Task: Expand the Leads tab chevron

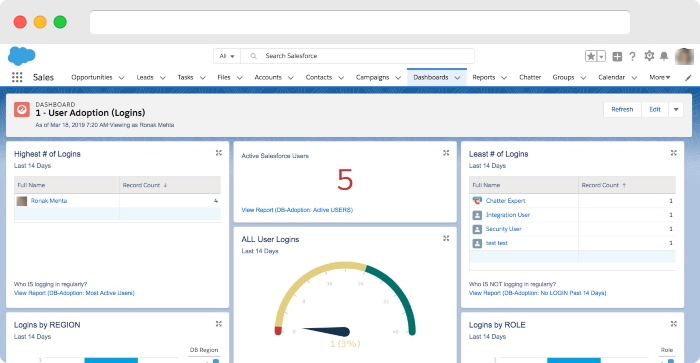Action: pyautogui.click(x=163, y=78)
